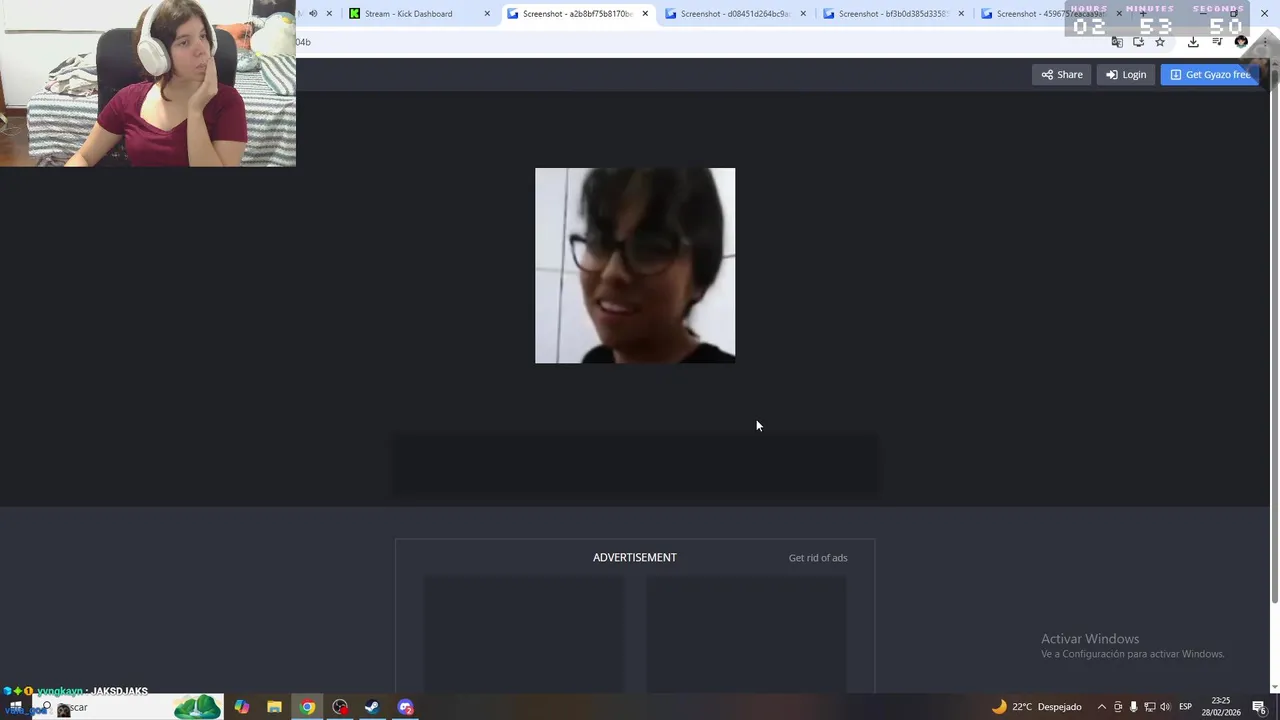The image size is (1280, 720).
Task: Click the ESP language indicator
Action: coord(1185,707)
